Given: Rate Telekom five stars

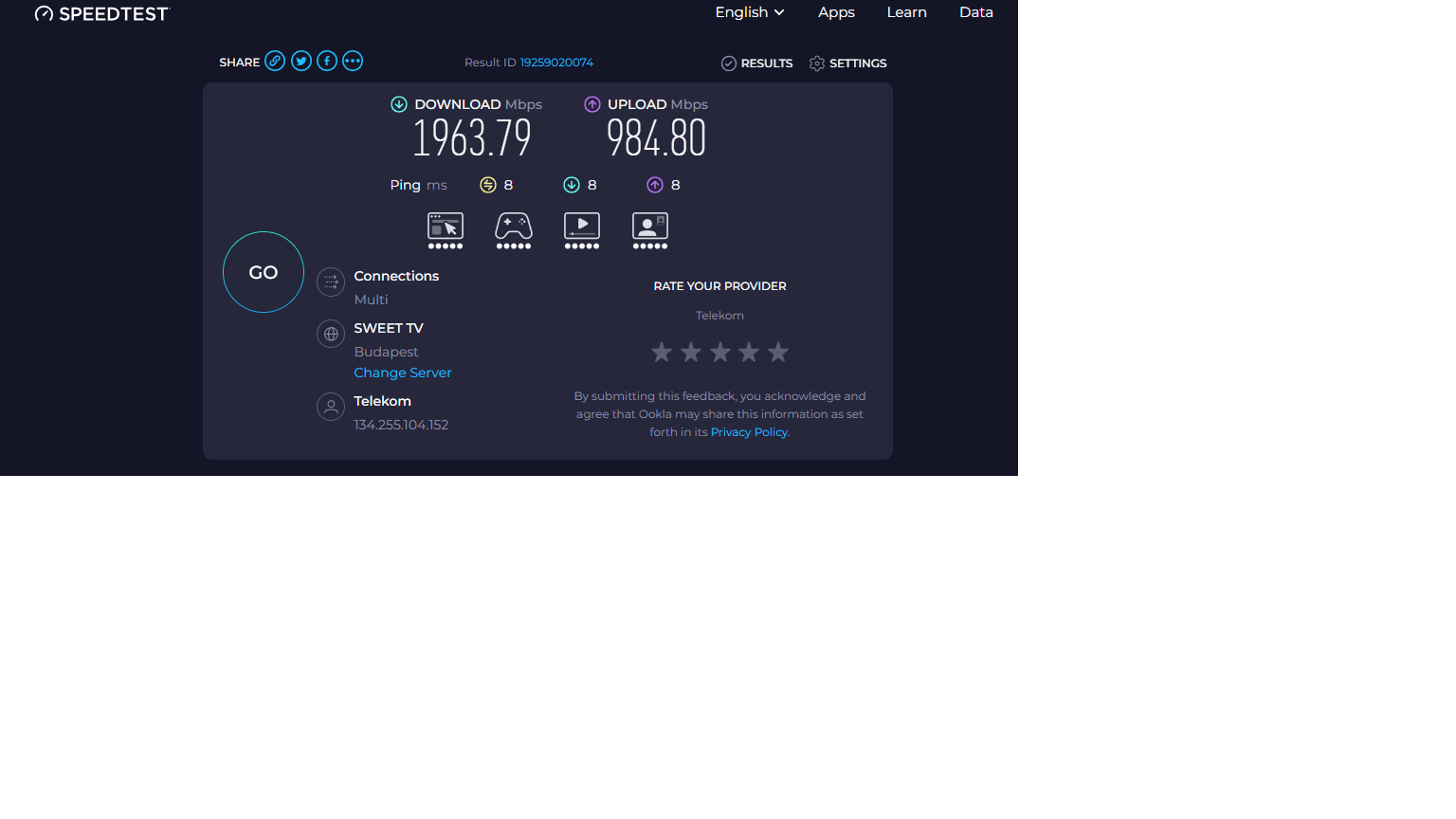Looking at the screenshot, I should (778, 353).
